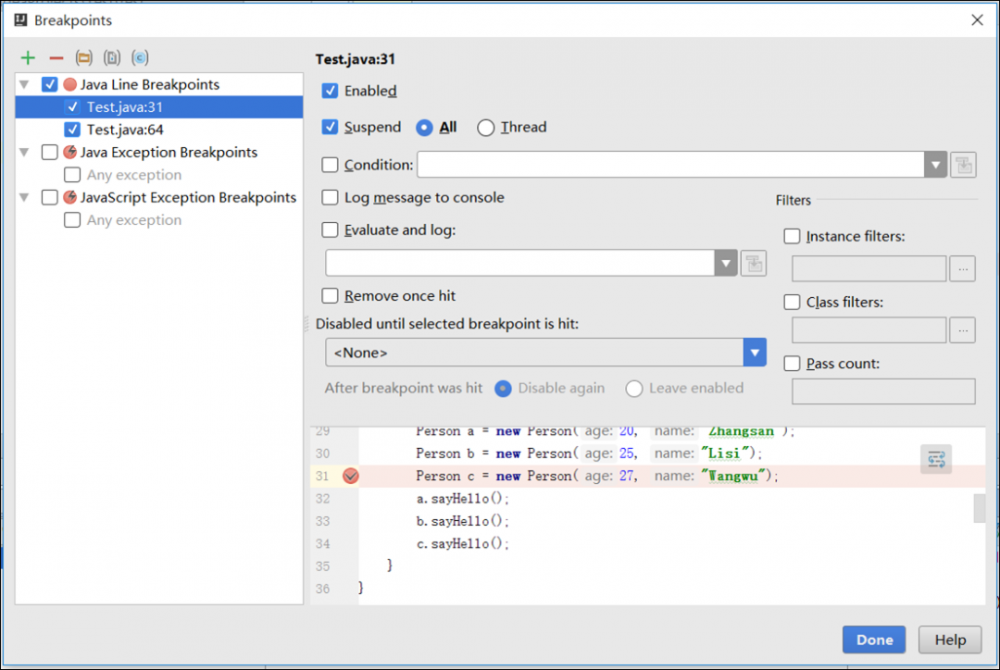Open the Help dialog
This screenshot has height=670, width=1000.
click(950, 639)
